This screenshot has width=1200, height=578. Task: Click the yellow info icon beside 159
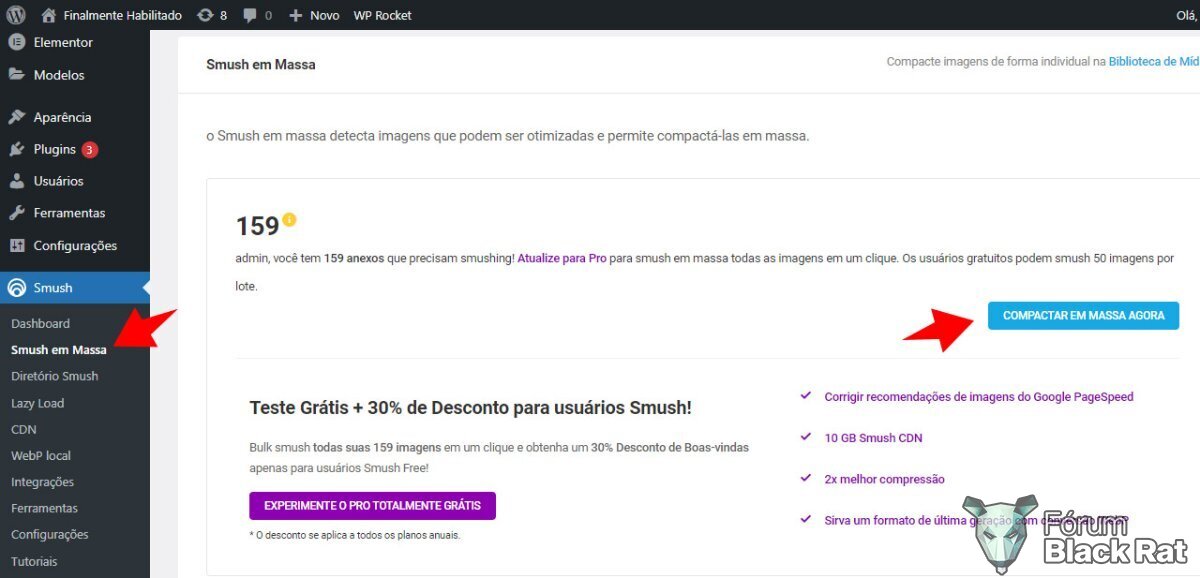[290, 219]
